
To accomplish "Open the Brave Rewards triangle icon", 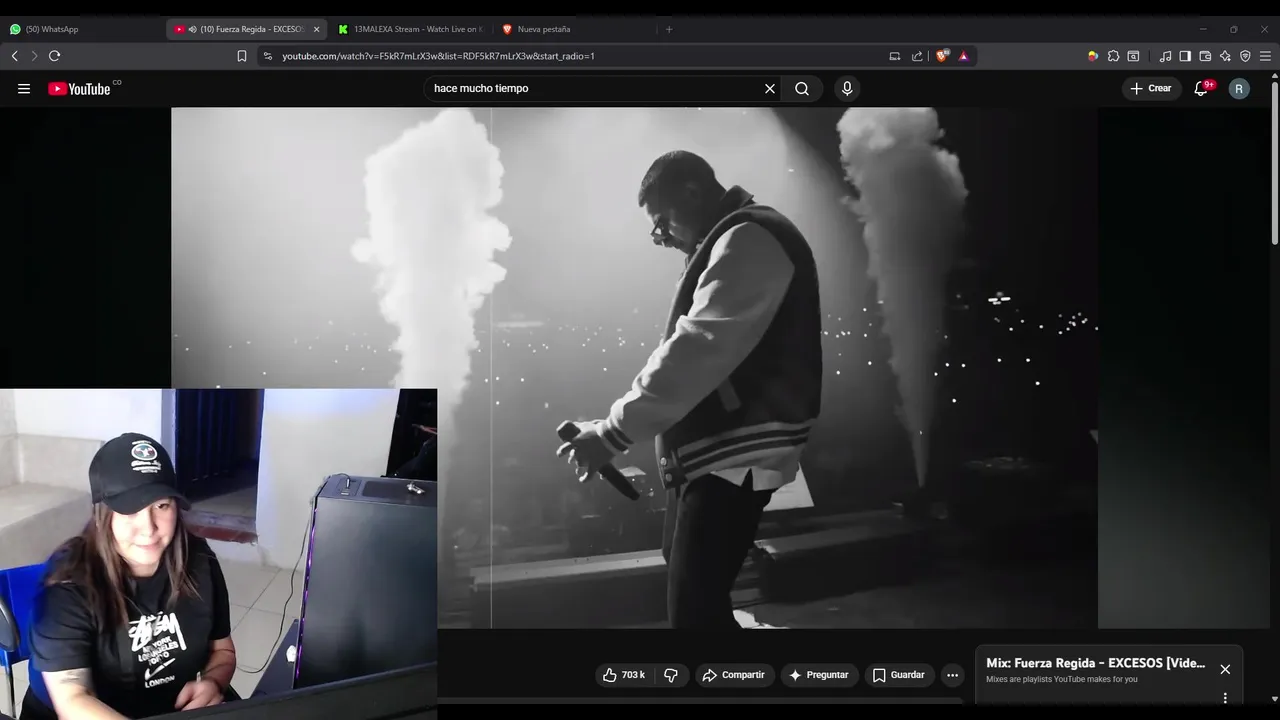I will [x=964, y=56].
